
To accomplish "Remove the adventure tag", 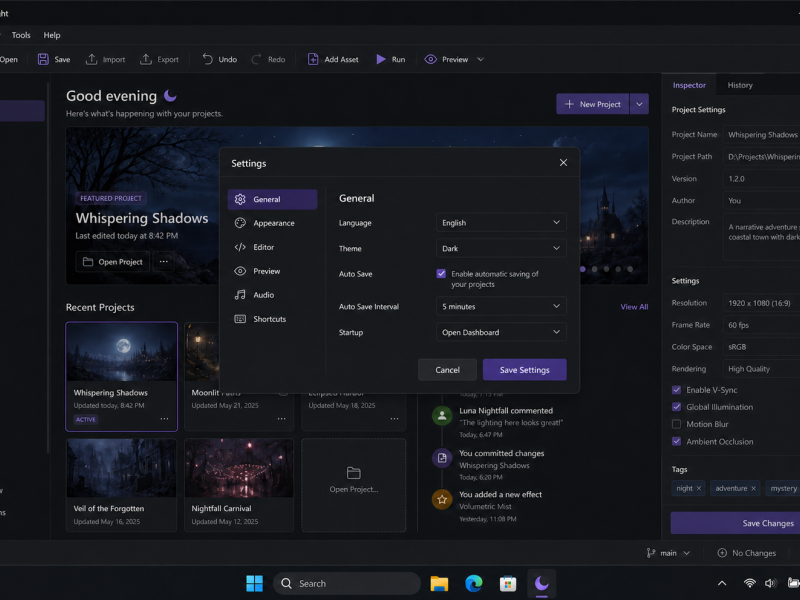I will pyautogui.click(x=753, y=488).
